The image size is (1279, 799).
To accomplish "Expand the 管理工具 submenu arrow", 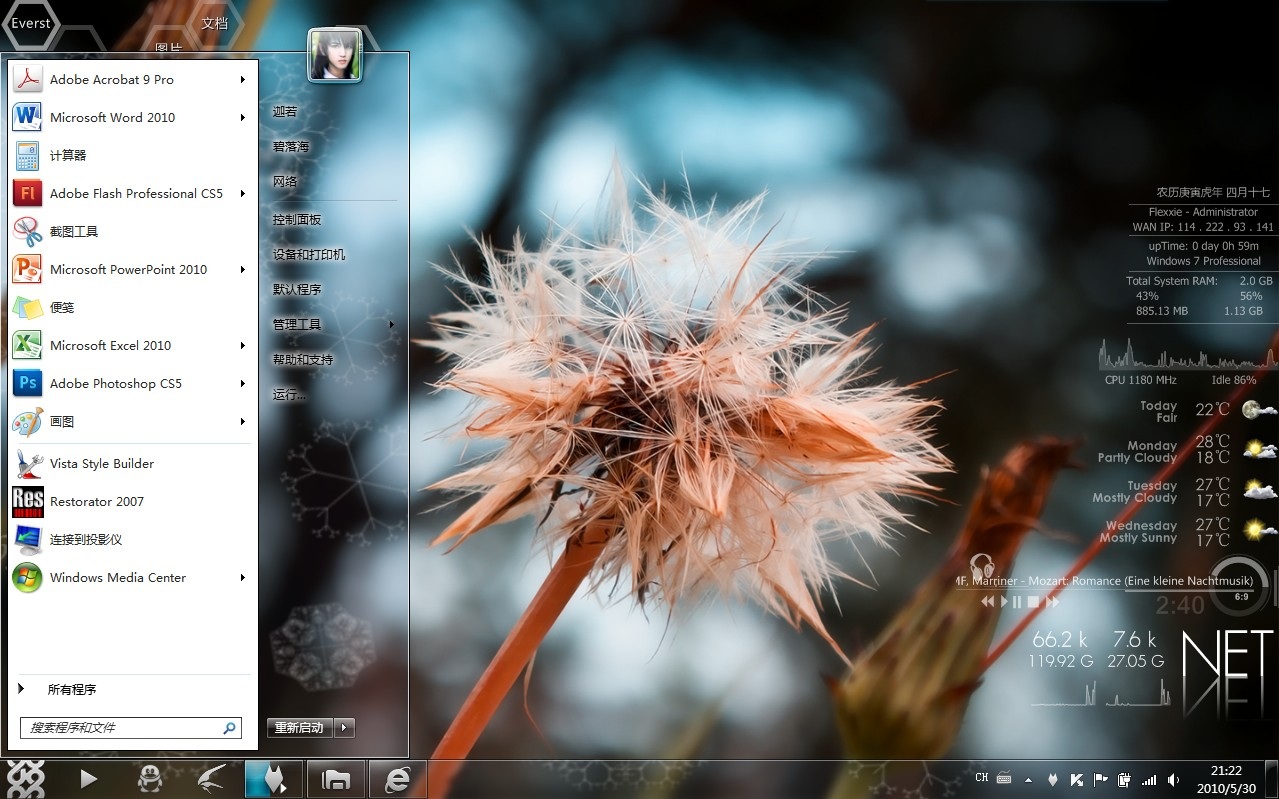I will tap(391, 324).
